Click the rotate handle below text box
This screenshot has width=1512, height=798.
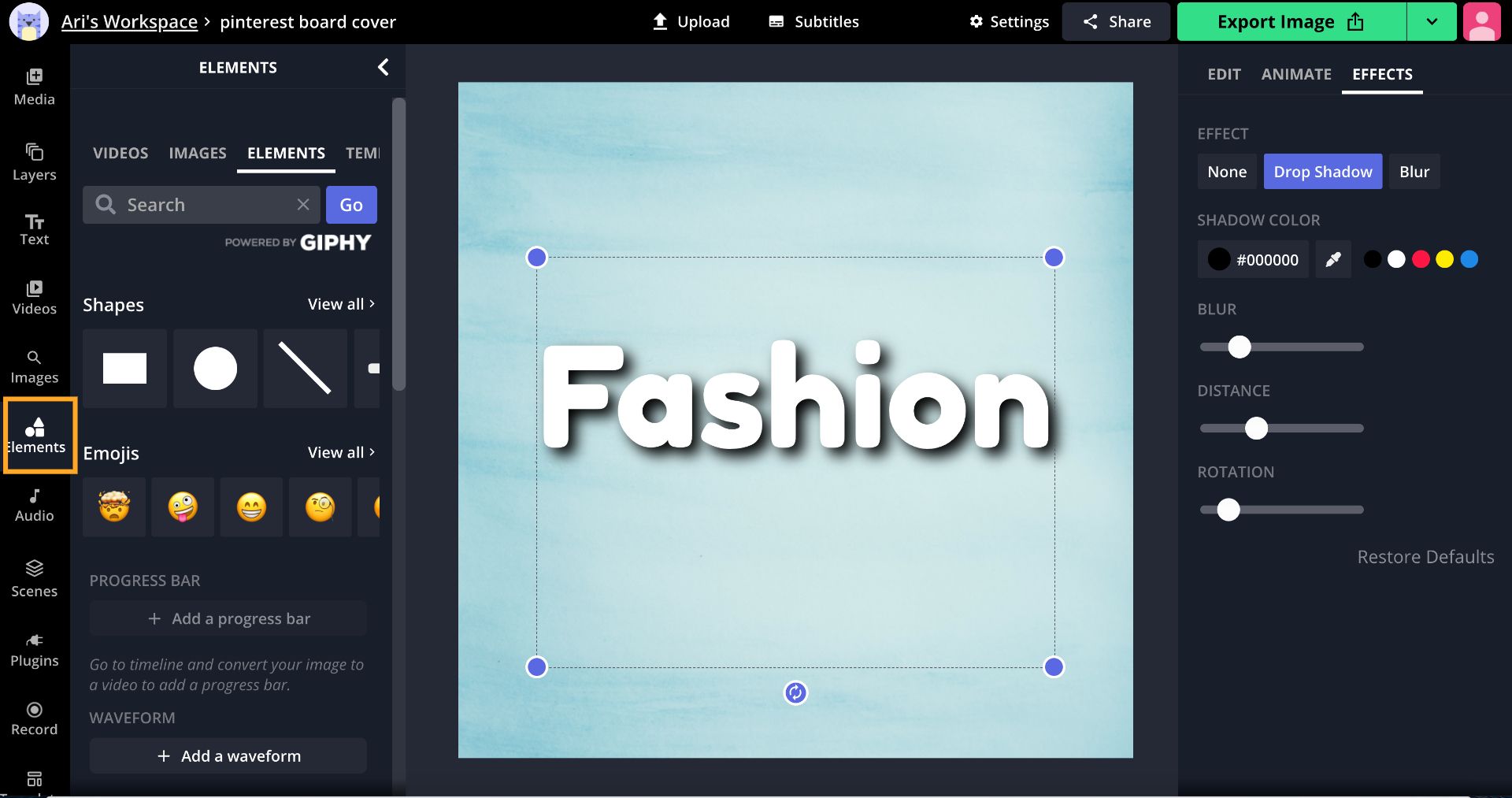tap(795, 692)
